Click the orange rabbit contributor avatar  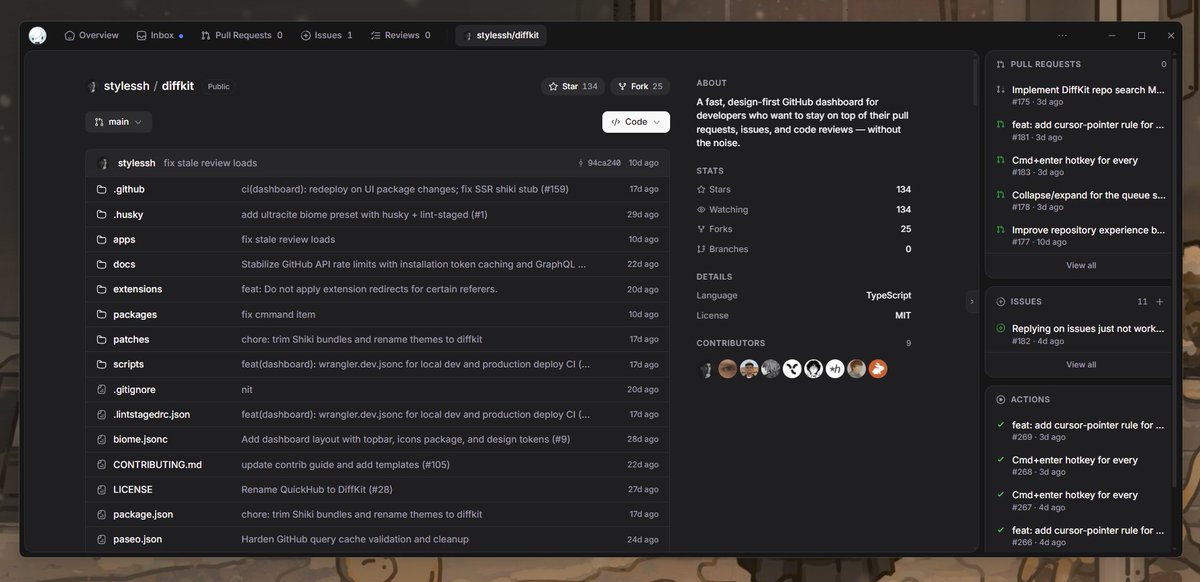pos(878,369)
